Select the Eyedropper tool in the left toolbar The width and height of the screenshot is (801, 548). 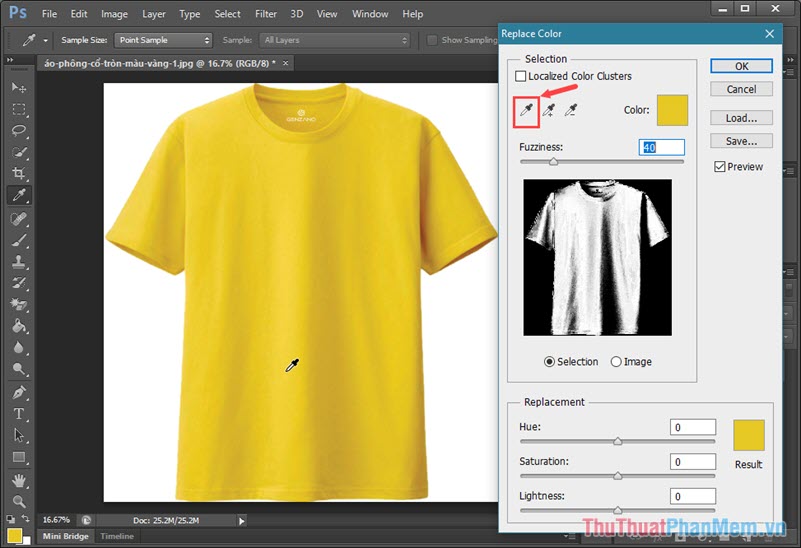coord(19,195)
